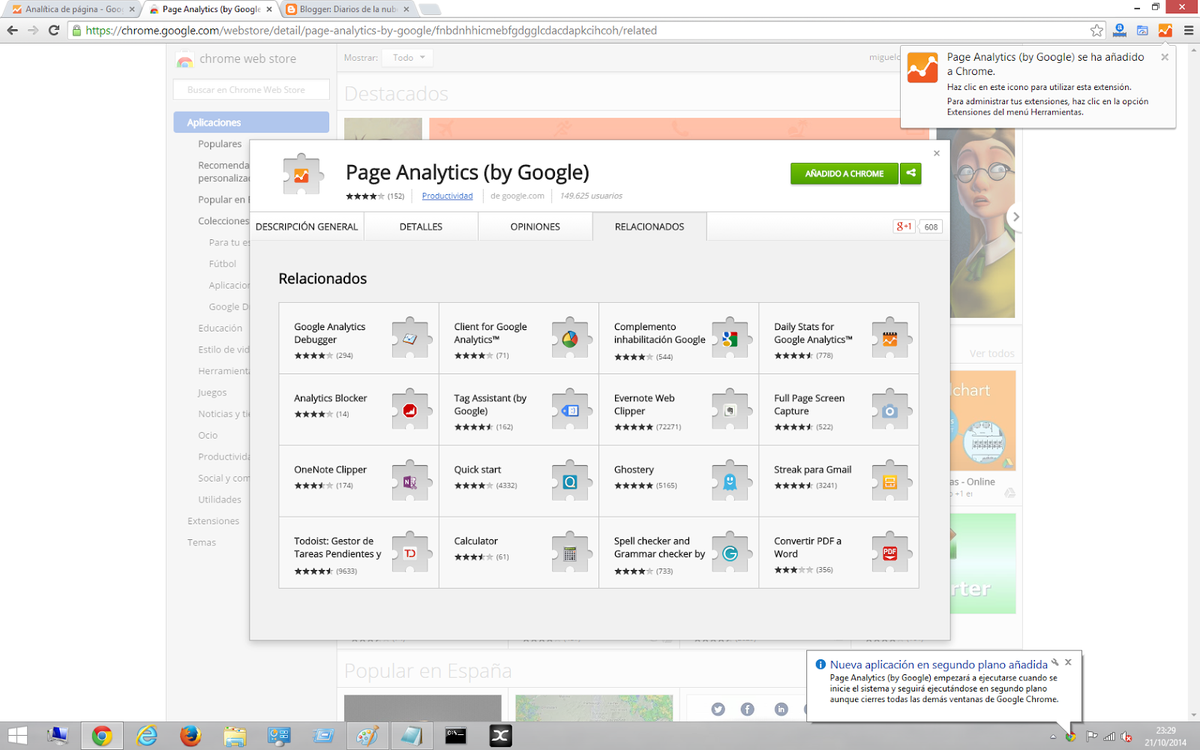Image resolution: width=1200 pixels, height=750 pixels.
Task: Switch to the Opiniones tab
Action: pyautogui.click(x=535, y=227)
